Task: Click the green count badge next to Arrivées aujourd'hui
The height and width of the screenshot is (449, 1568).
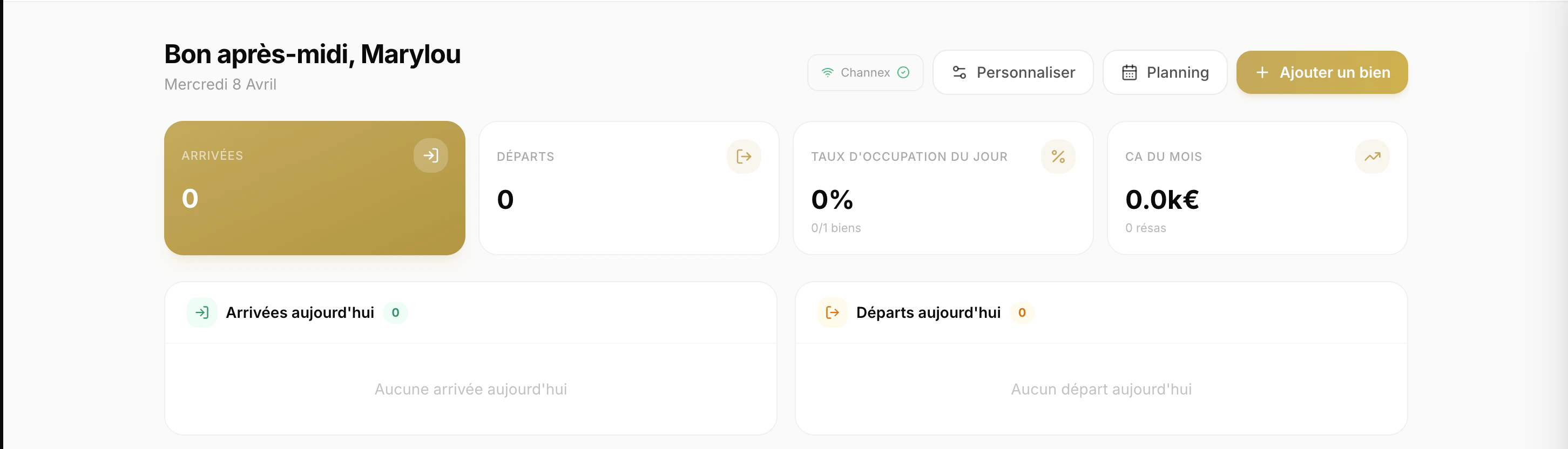Action: click(x=395, y=312)
